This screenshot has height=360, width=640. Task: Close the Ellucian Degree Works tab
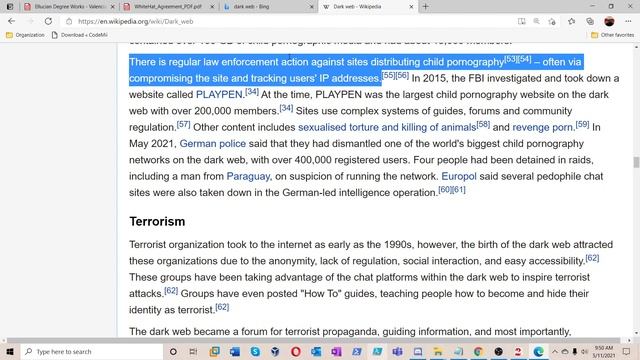coord(113,7)
